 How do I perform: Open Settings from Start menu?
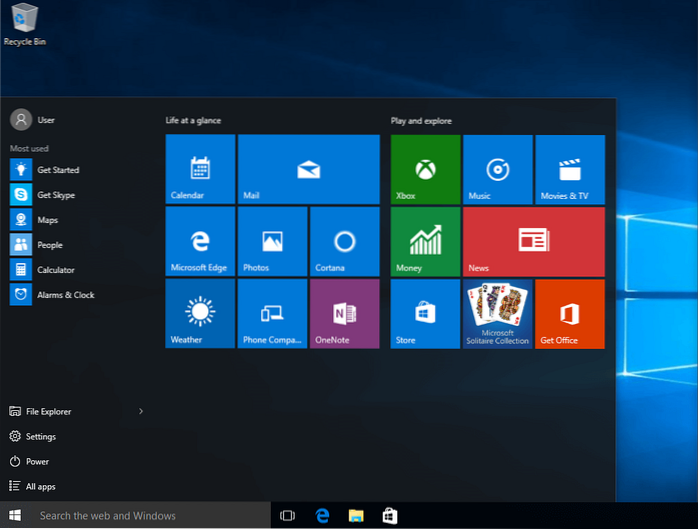40,436
